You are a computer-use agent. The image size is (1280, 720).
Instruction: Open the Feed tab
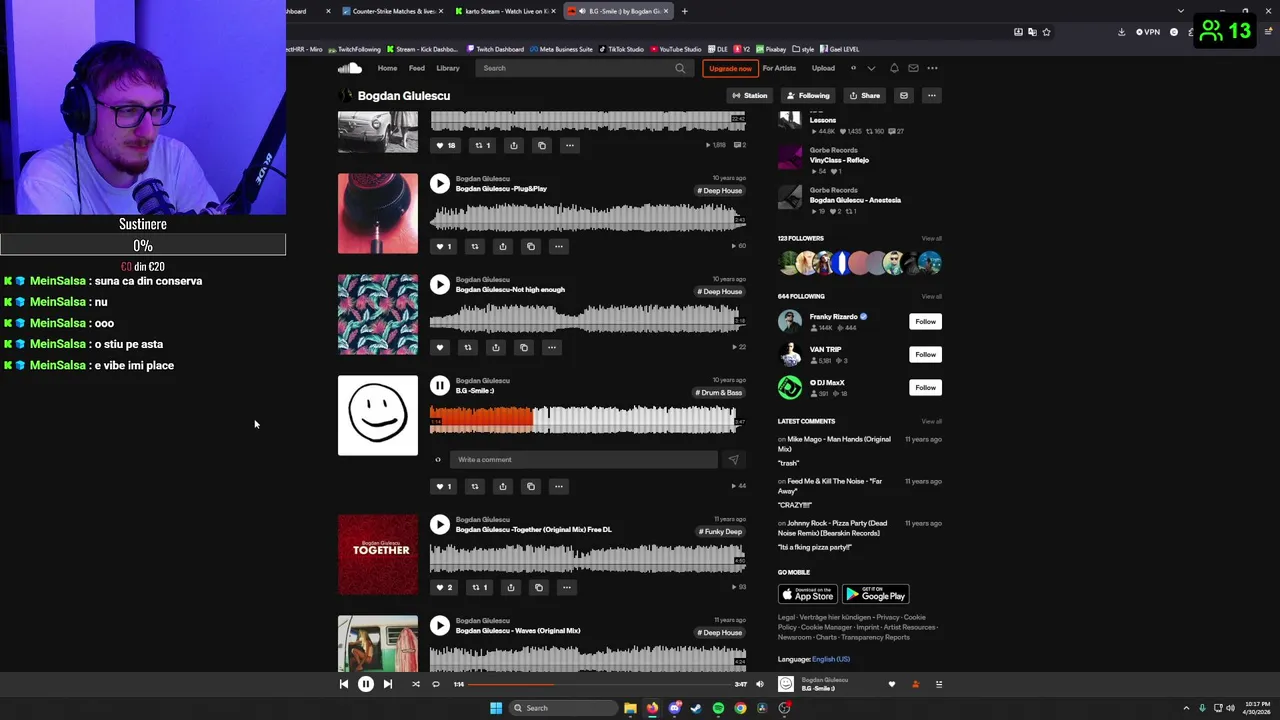pyautogui.click(x=417, y=68)
